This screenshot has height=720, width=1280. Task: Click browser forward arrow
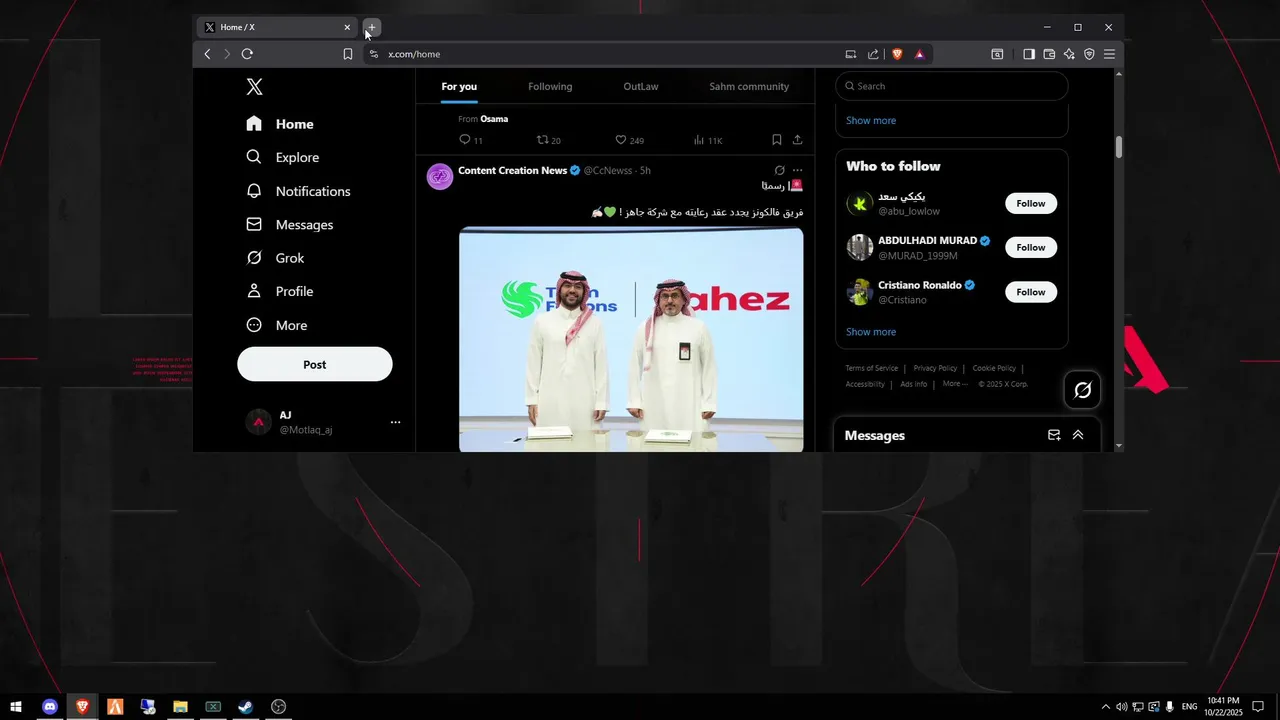tap(227, 54)
